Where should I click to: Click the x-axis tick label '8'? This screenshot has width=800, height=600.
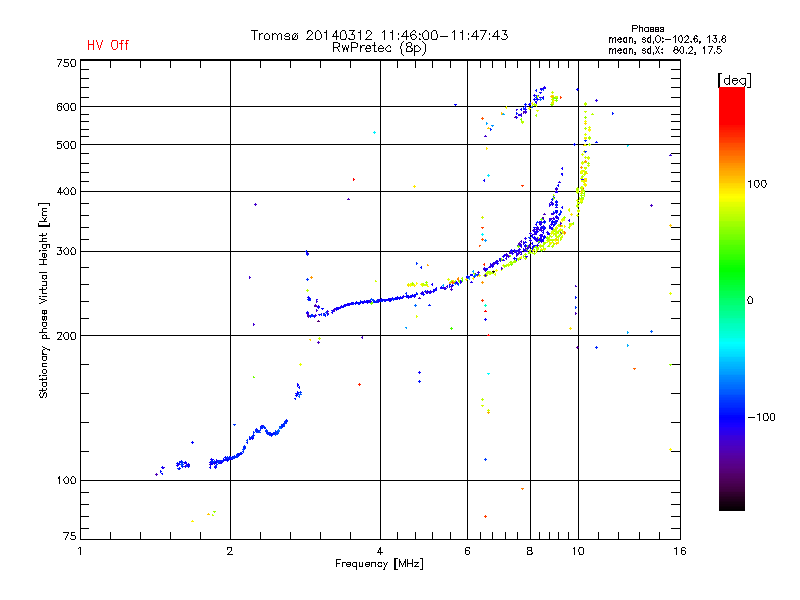pyautogui.click(x=530, y=551)
